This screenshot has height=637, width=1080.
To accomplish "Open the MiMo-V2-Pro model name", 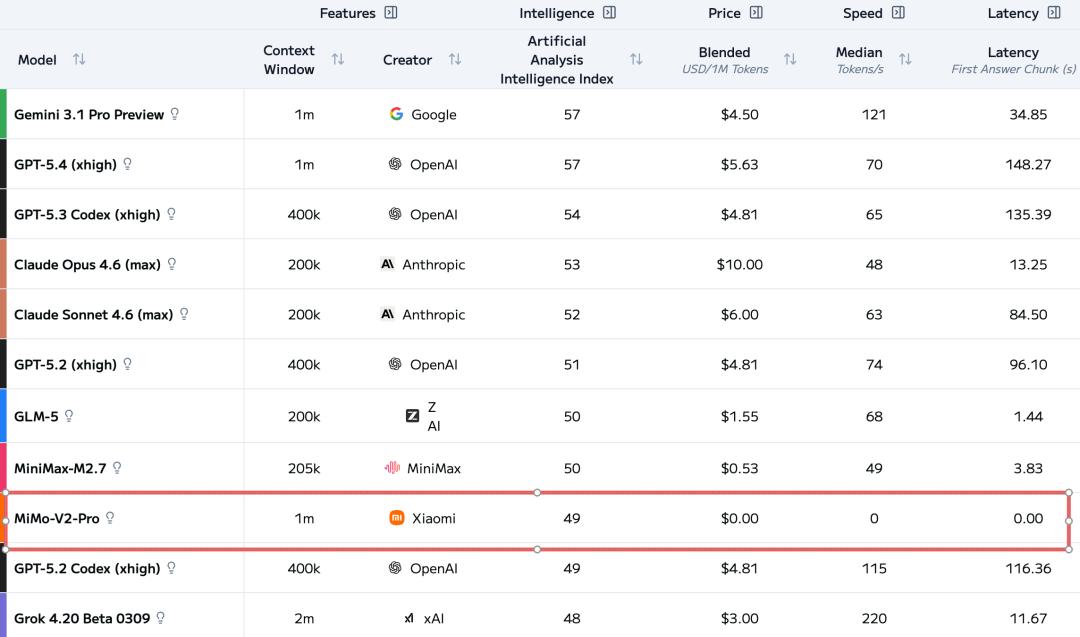I will coord(57,518).
